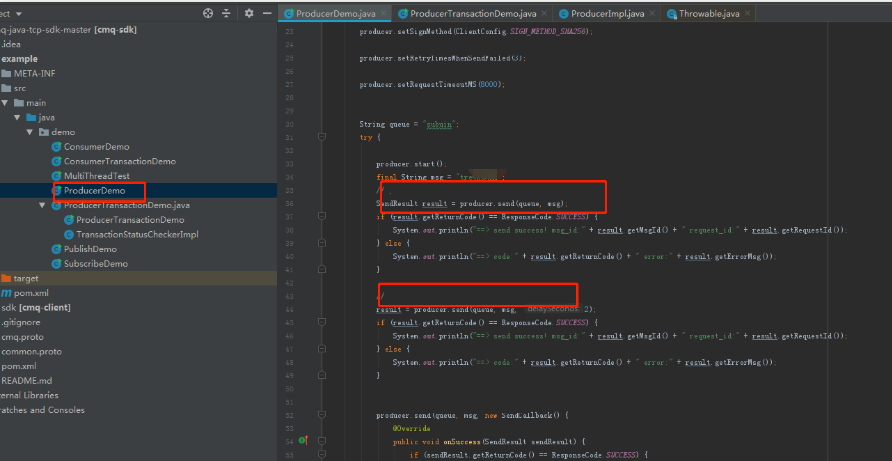Select TransactionStatusCheckerImpl class
Image resolution: width=892 pixels, height=461 pixels.
coord(137,234)
